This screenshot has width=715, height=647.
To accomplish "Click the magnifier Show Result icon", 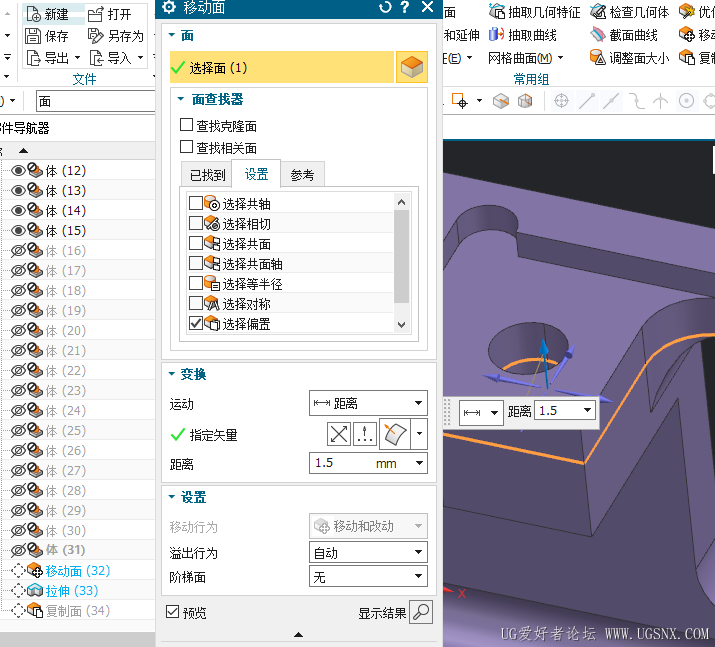I will [x=420, y=612].
